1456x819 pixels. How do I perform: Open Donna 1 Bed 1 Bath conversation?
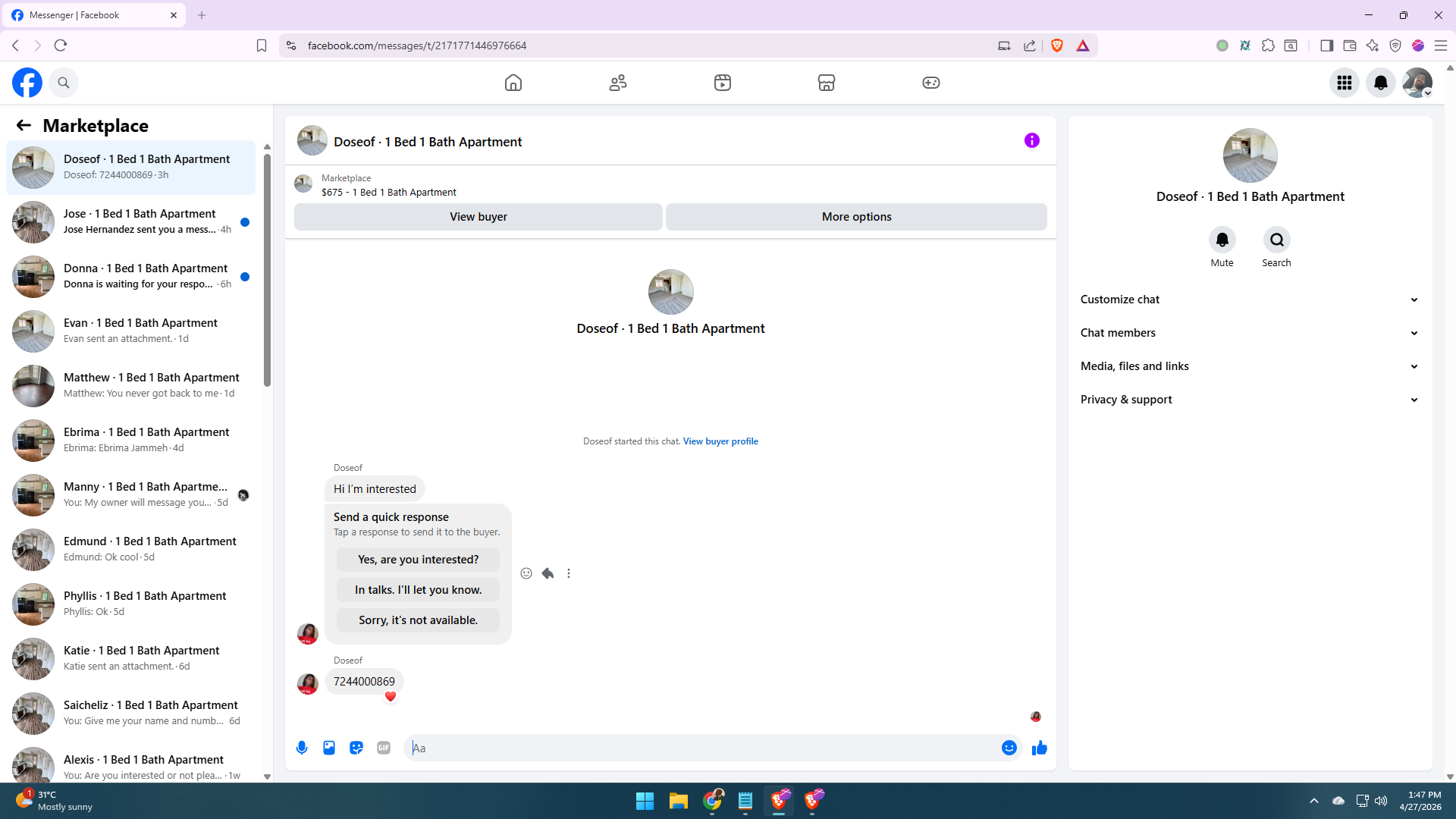pyautogui.click(x=130, y=277)
